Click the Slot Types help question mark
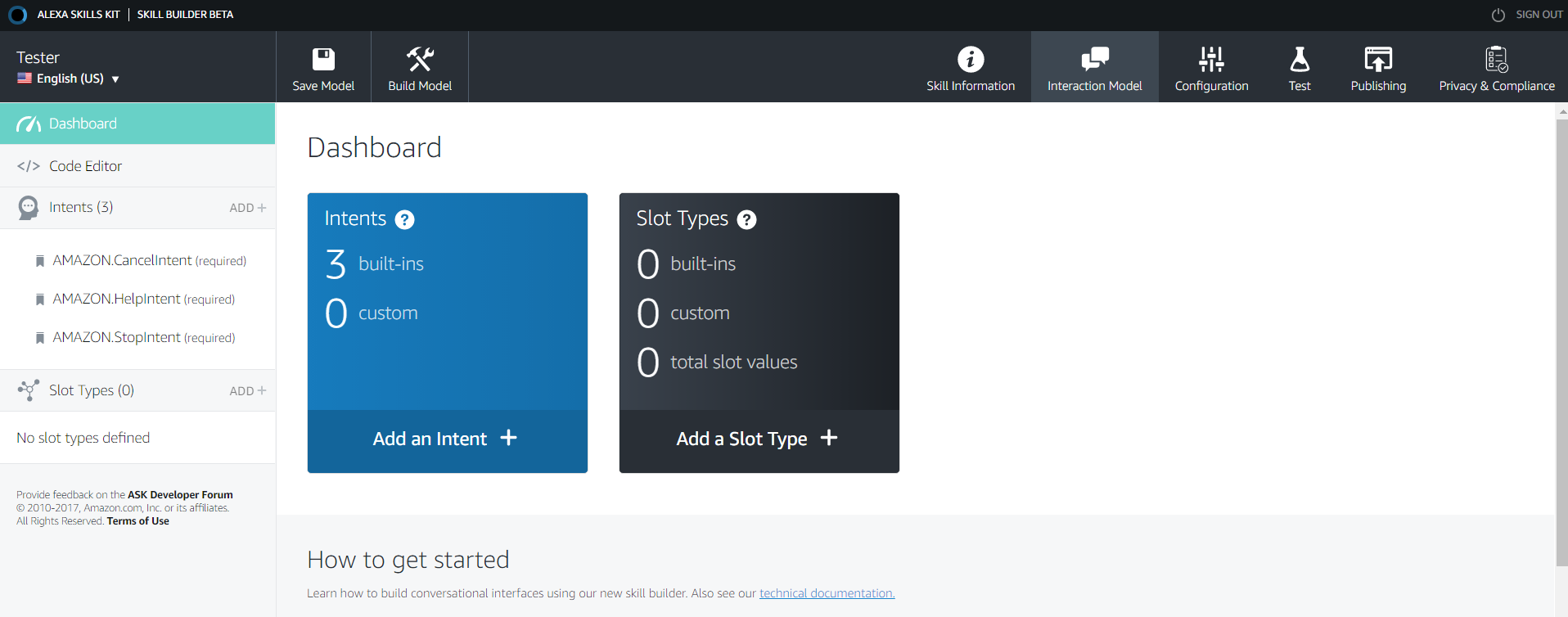Screen dimensions: 1568x617 pyautogui.click(x=746, y=219)
